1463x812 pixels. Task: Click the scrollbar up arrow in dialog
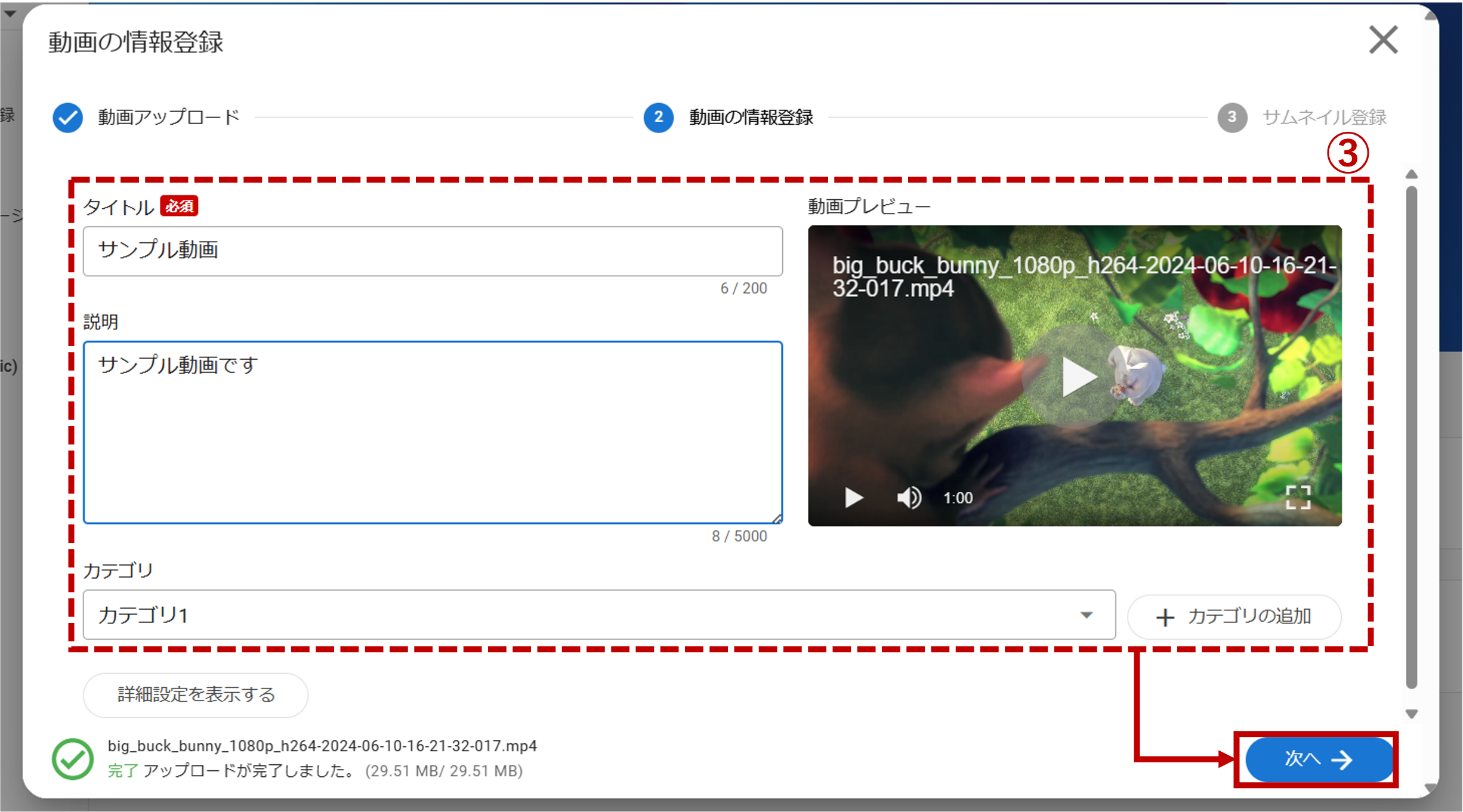1412,174
